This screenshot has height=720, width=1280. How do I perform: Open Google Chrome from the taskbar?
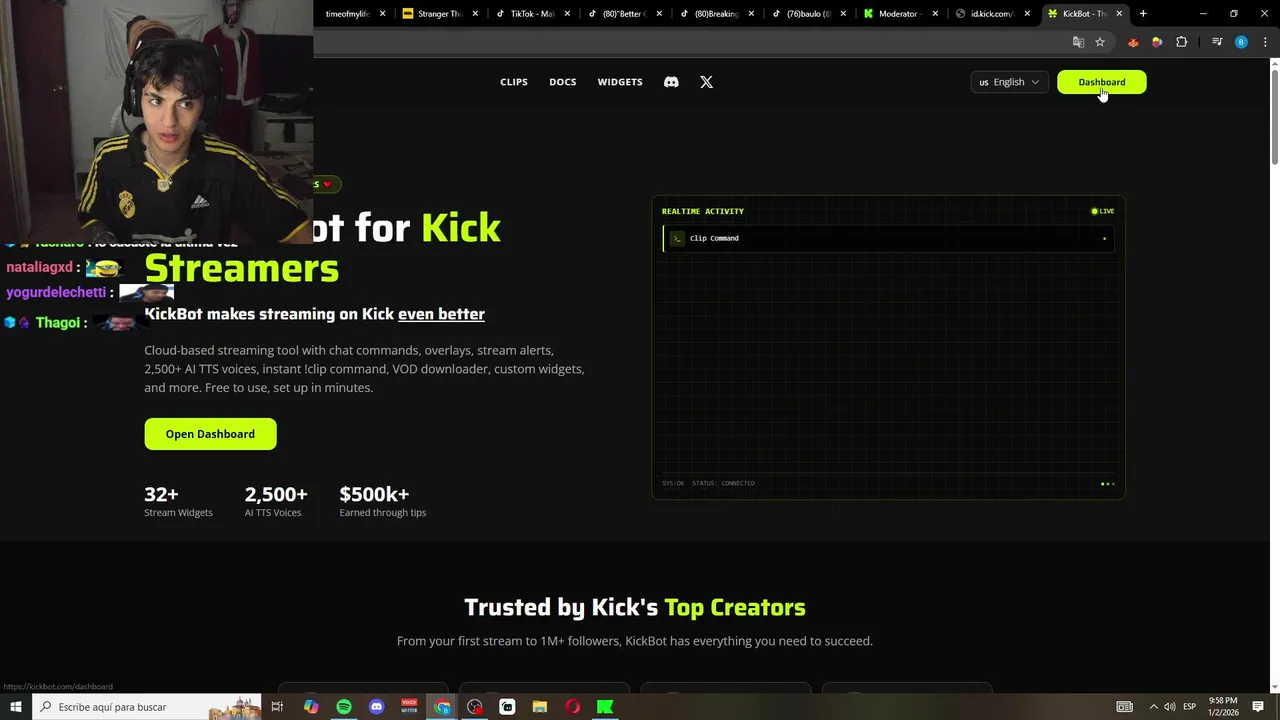[442, 707]
